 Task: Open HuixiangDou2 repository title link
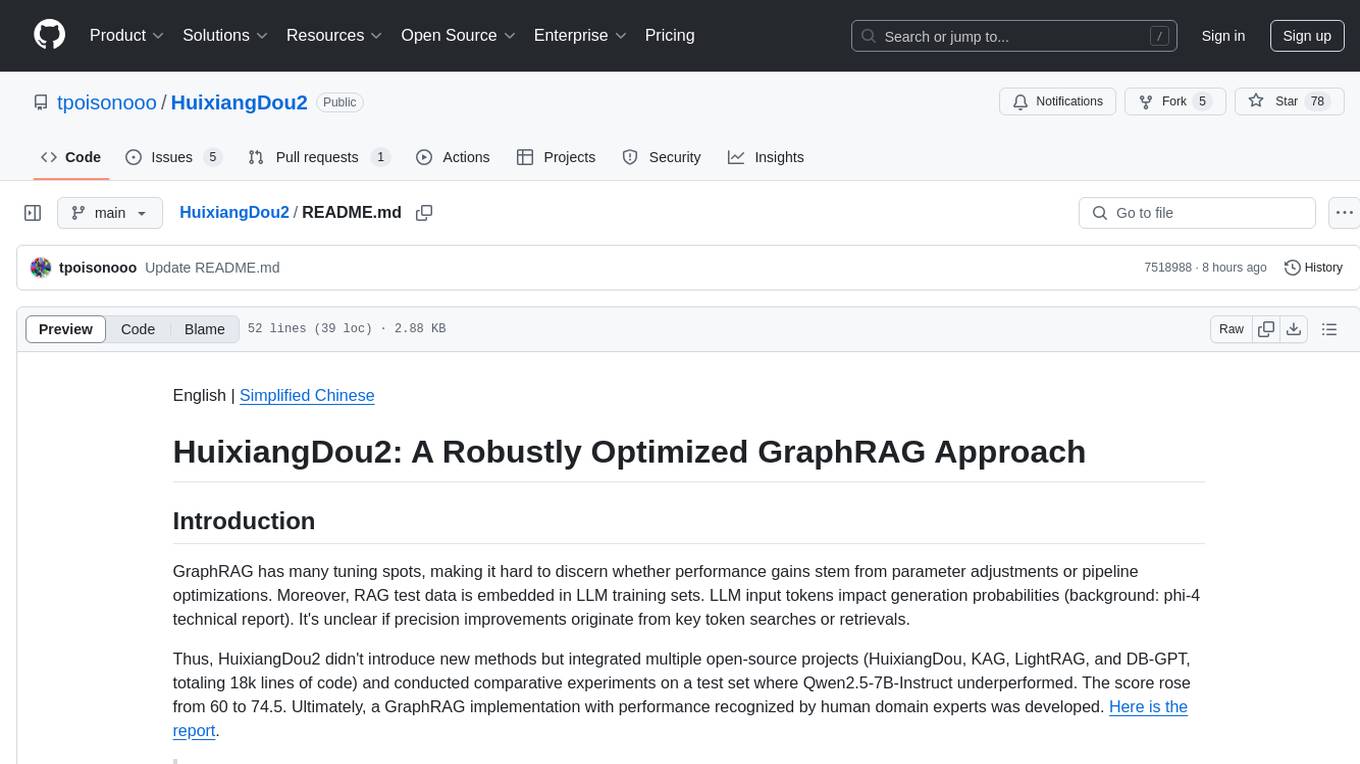[x=239, y=102]
